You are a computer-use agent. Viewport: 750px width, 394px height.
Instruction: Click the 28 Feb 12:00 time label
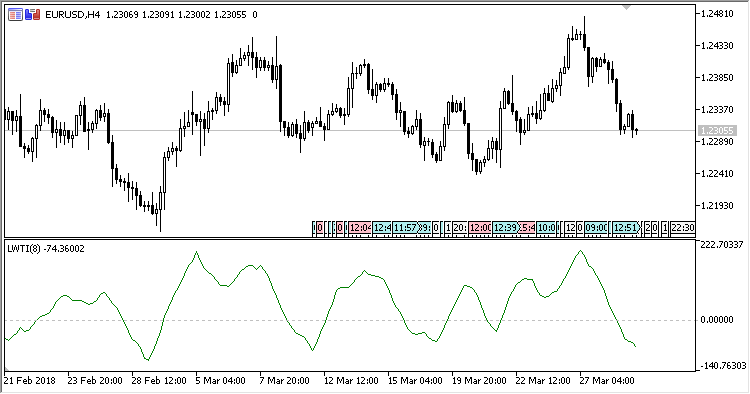(x=159, y=381)
